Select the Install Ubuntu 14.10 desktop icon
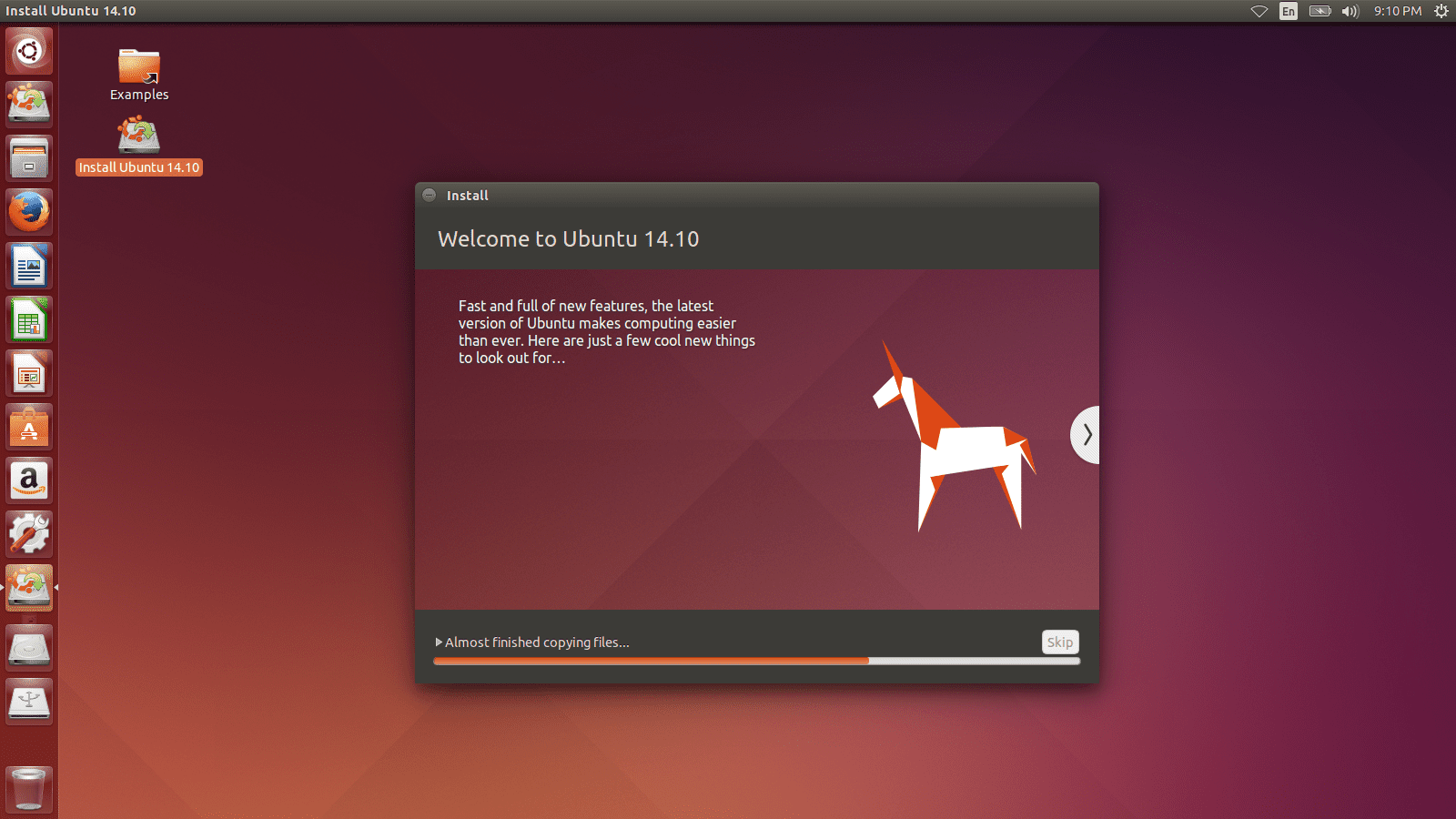The image size is (1456, 819). tap(139, 146)
